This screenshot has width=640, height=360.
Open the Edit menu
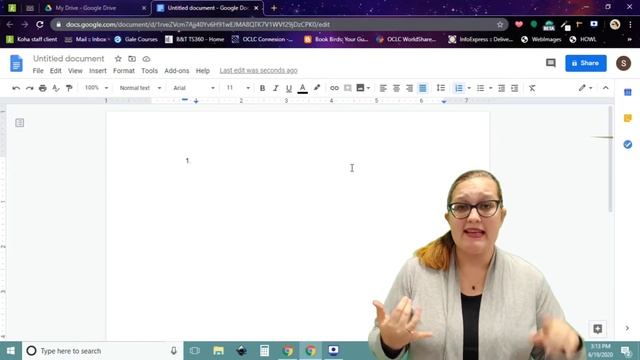pos(56,71)
